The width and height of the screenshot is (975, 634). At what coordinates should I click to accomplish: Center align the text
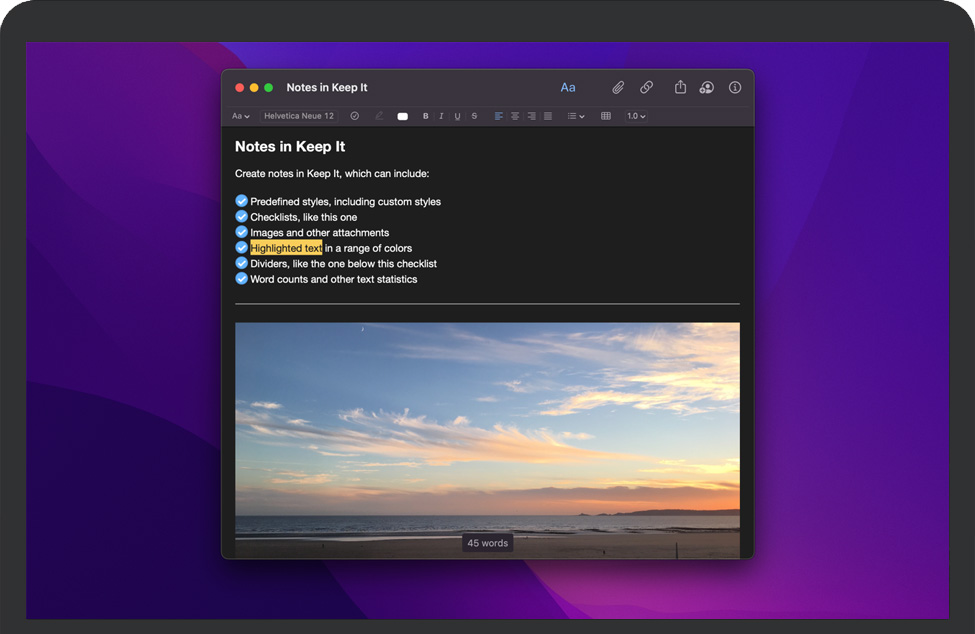(515, 116)
